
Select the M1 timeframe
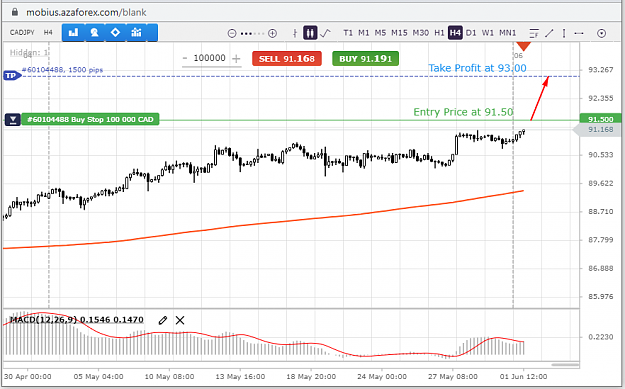364,33
